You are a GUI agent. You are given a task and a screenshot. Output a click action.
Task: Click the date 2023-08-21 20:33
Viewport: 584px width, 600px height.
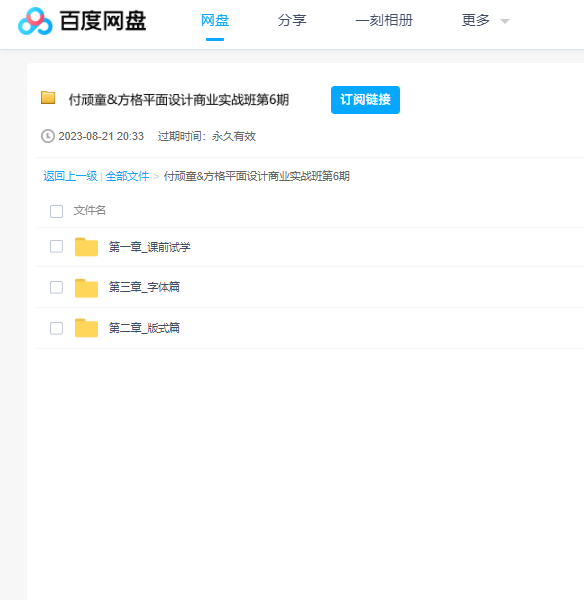[101, 136]
